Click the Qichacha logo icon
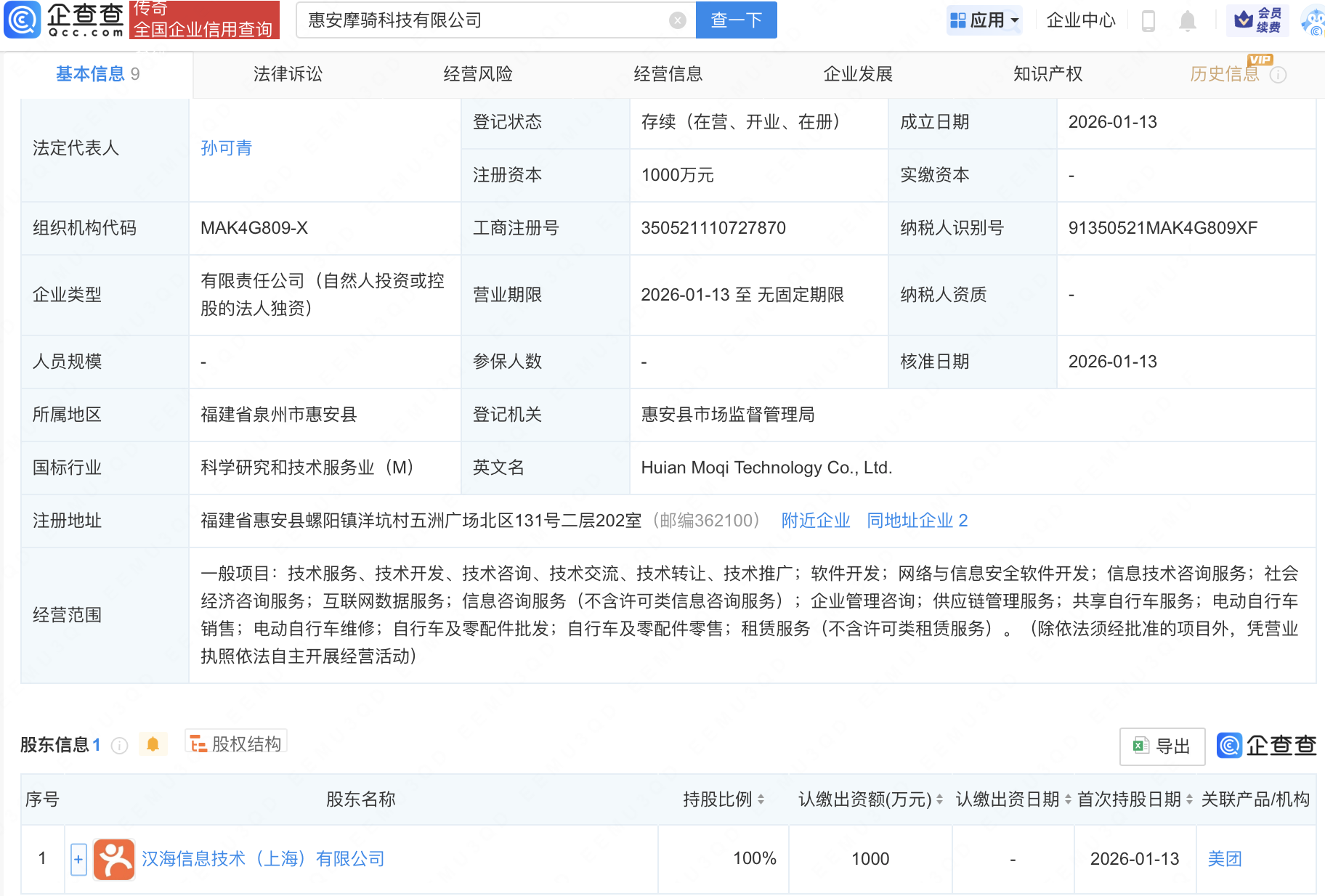 pyautogui.click(x=23, y=20)
